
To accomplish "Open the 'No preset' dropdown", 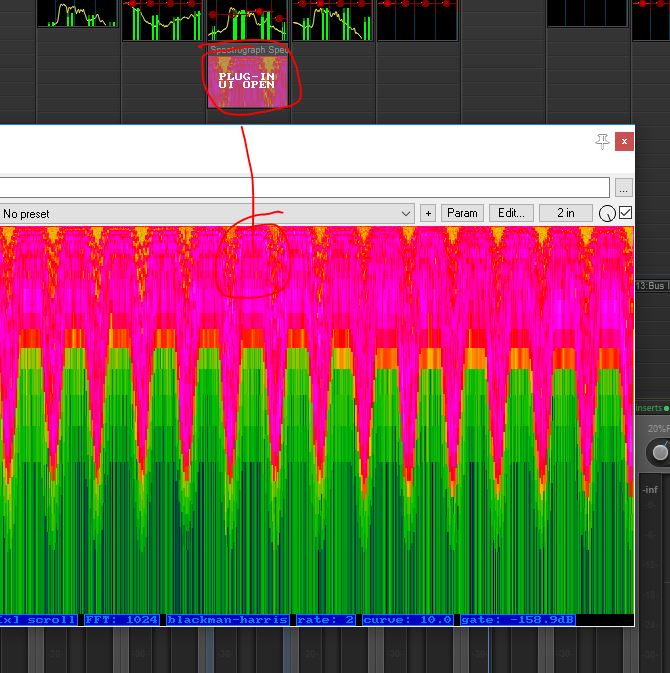I will [x=207, y=213].
